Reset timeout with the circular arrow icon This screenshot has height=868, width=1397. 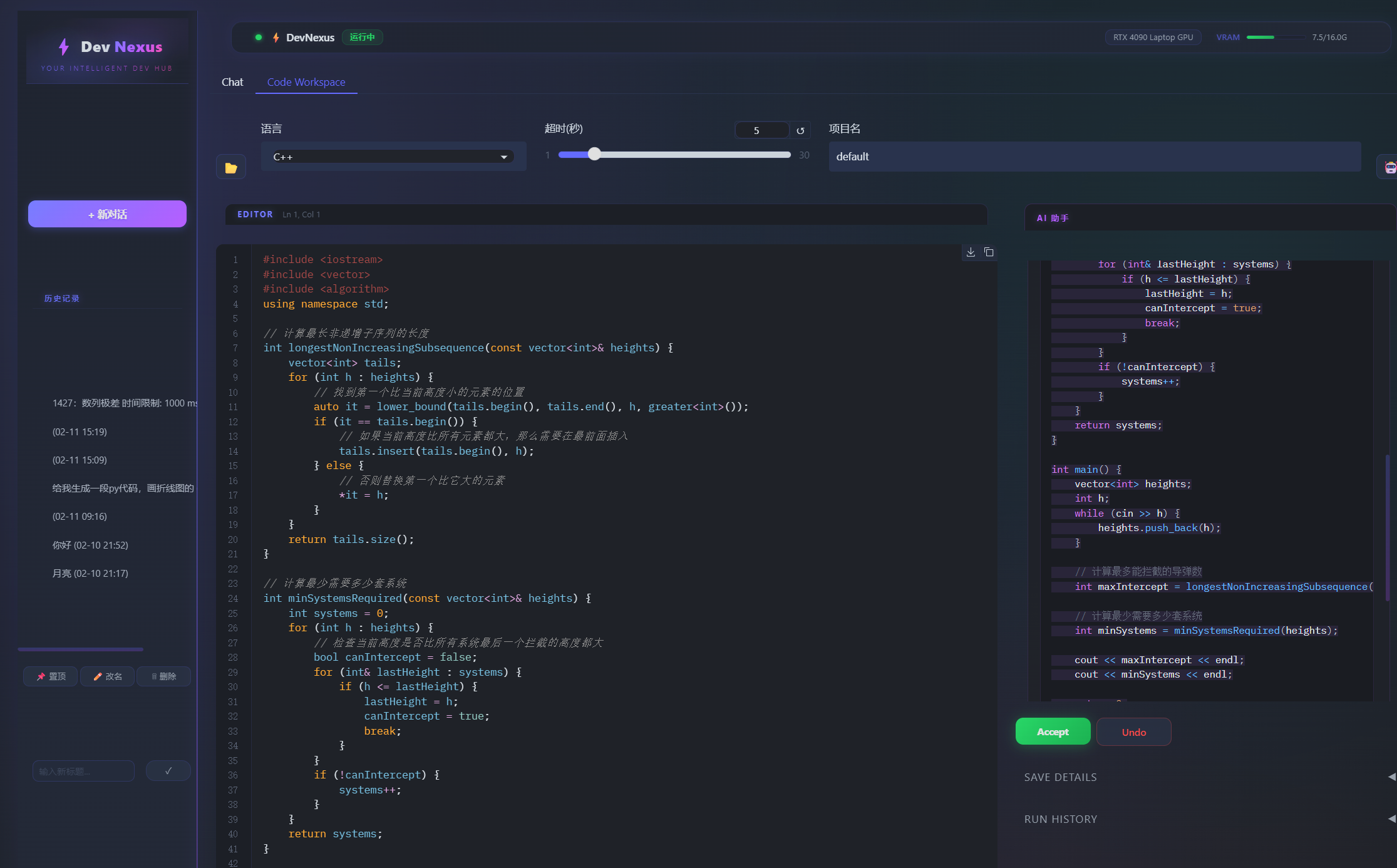(800, 130)
